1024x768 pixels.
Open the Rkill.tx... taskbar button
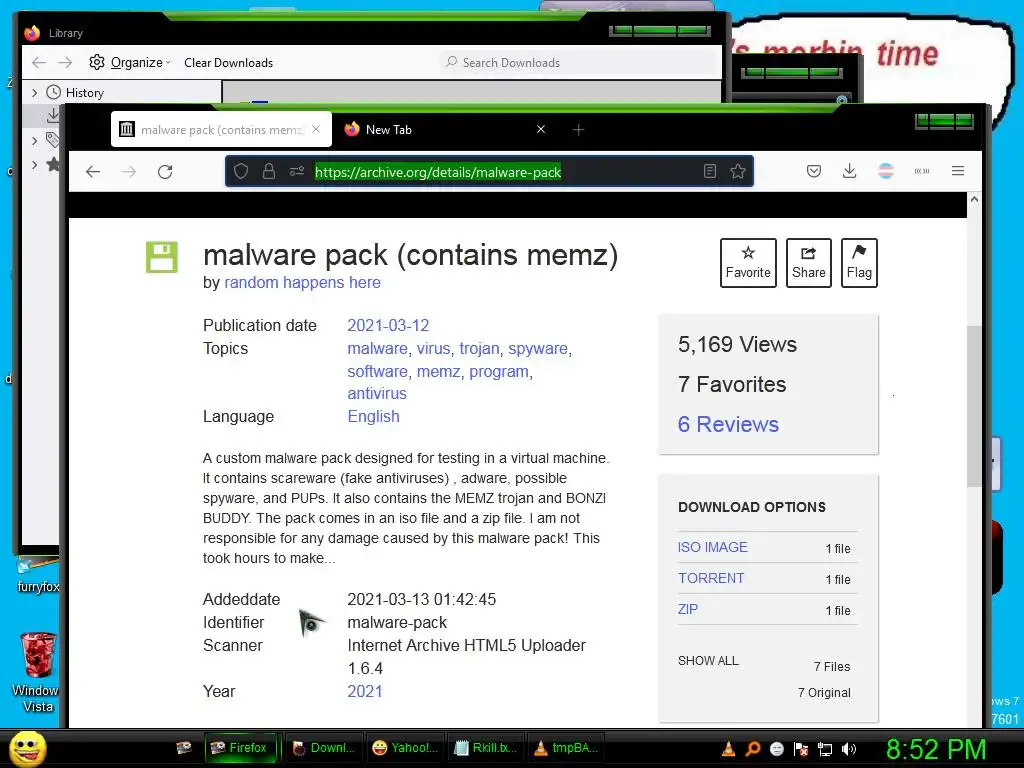486,748
